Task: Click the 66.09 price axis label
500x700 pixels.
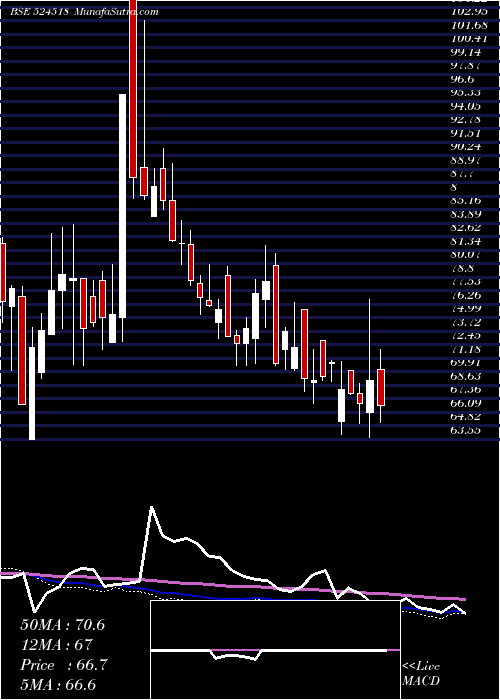Action: tap(465, 403)
